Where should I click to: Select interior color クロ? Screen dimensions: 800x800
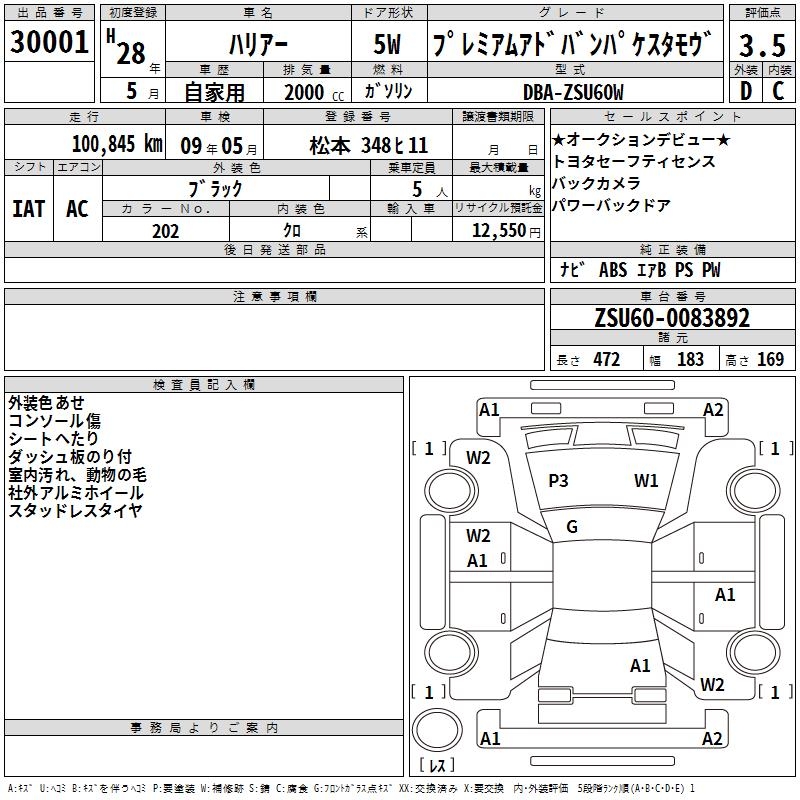point(292,231)
